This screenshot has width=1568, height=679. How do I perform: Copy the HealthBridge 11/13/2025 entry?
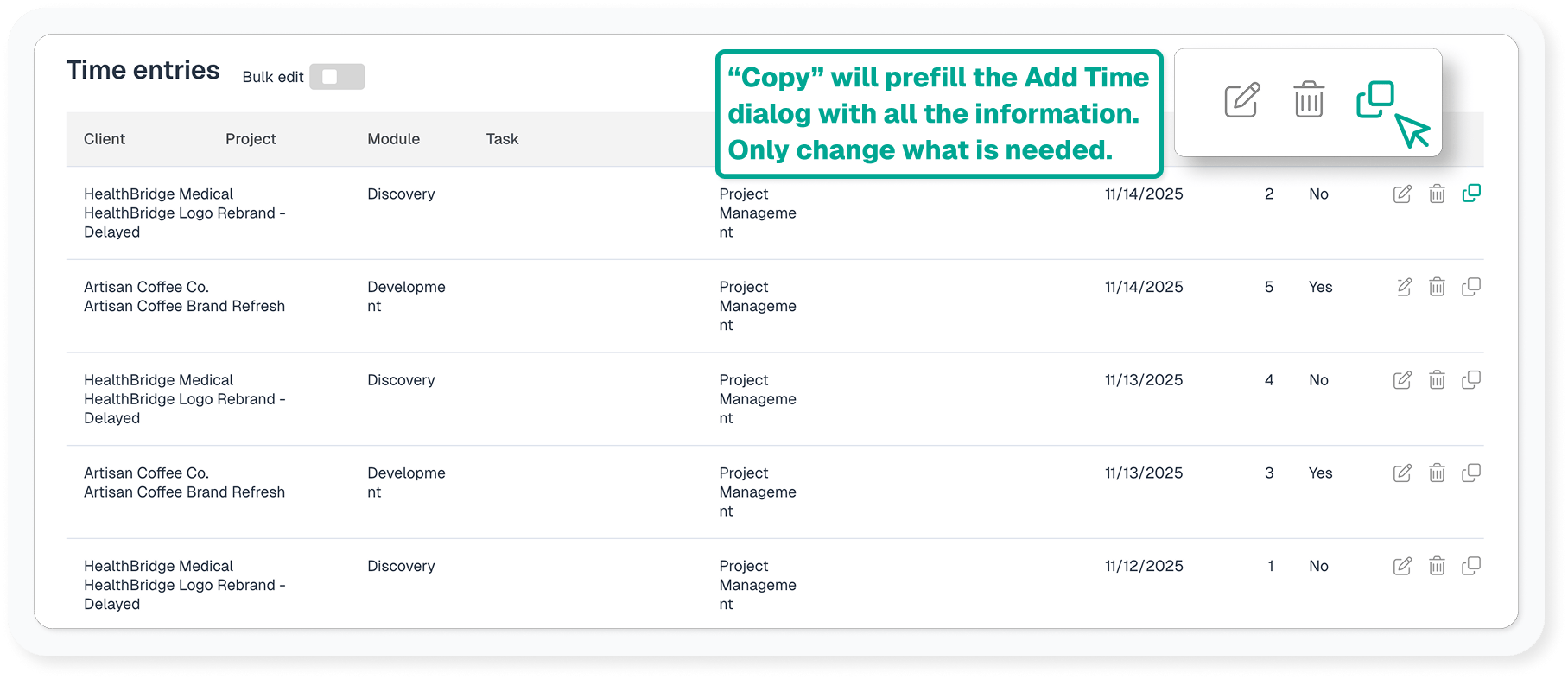click(1471, 380)
